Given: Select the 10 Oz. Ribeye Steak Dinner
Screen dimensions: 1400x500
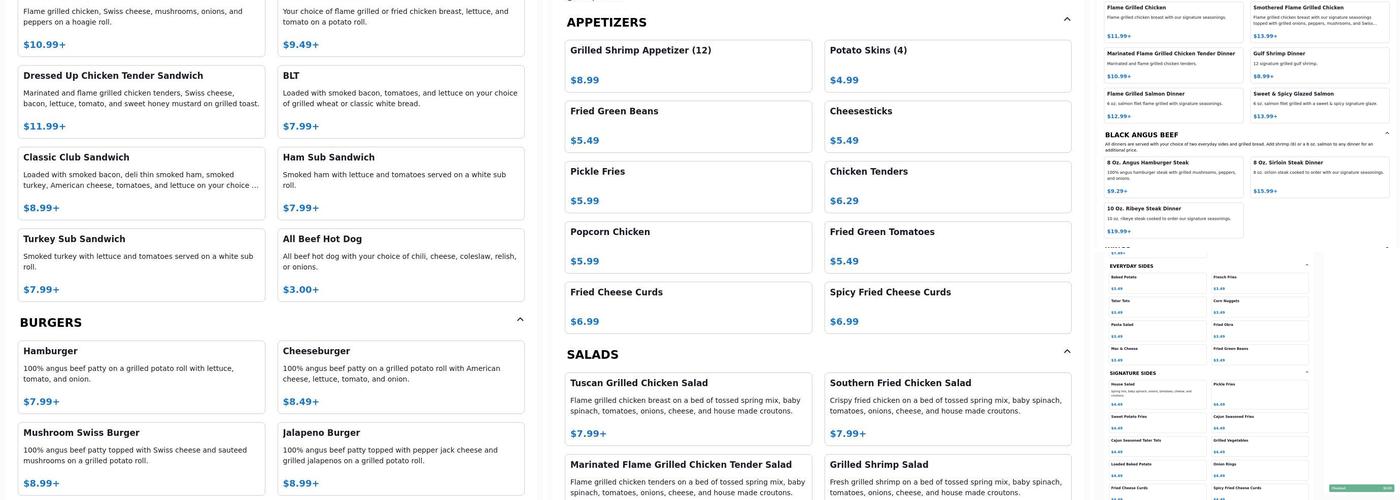Looking at the screenshot, I should point(1174,220).
